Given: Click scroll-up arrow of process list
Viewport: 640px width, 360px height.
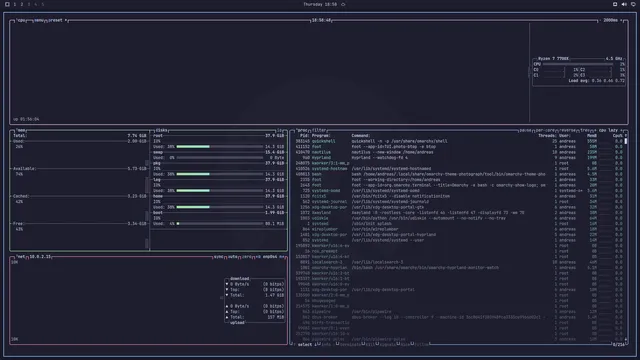Looking at the screenshot, I should 626,136.
